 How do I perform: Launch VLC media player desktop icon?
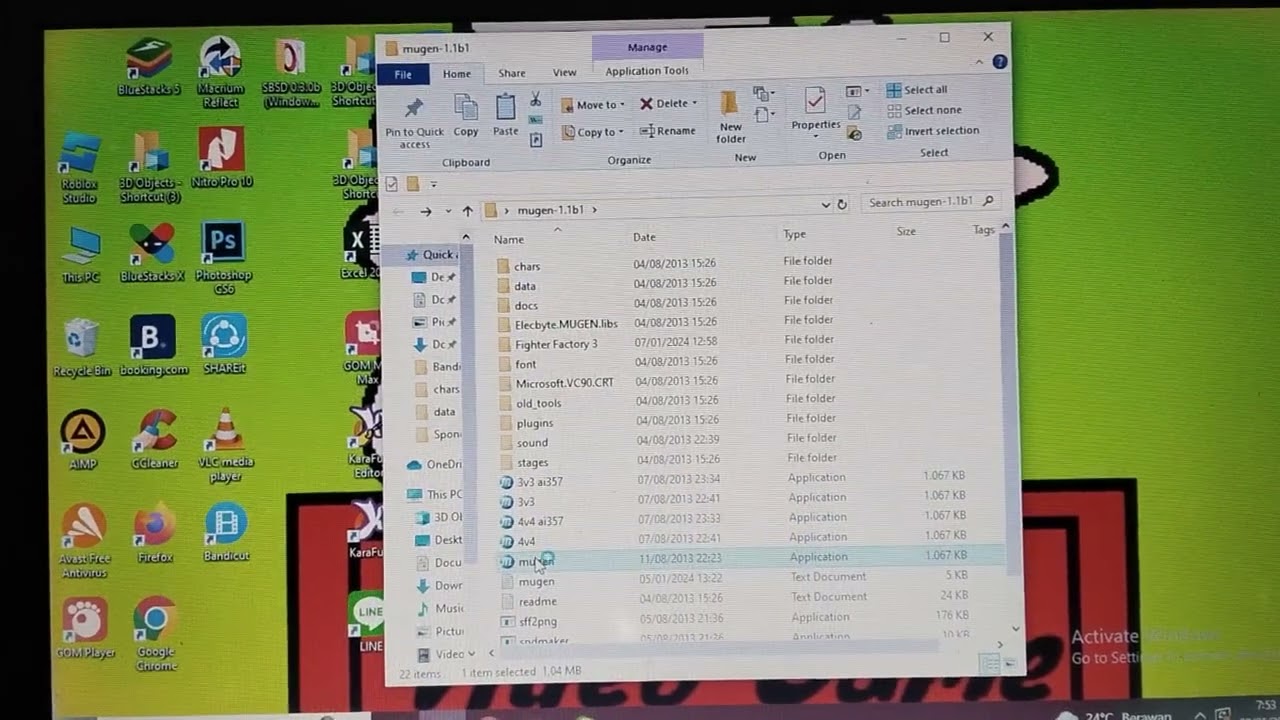(x=225, y=445)
